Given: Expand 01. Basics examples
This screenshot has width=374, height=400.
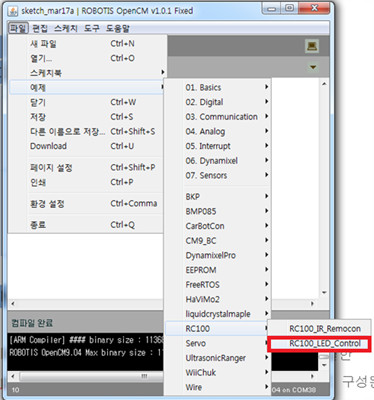Looking at the screenshot, I should click(218, 88).
